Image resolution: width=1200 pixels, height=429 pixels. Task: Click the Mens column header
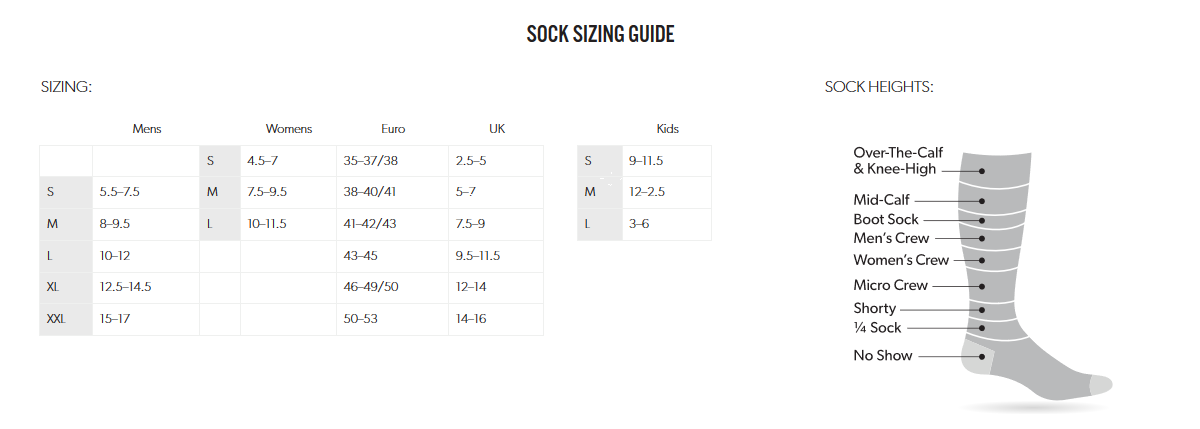pos(147,129)
